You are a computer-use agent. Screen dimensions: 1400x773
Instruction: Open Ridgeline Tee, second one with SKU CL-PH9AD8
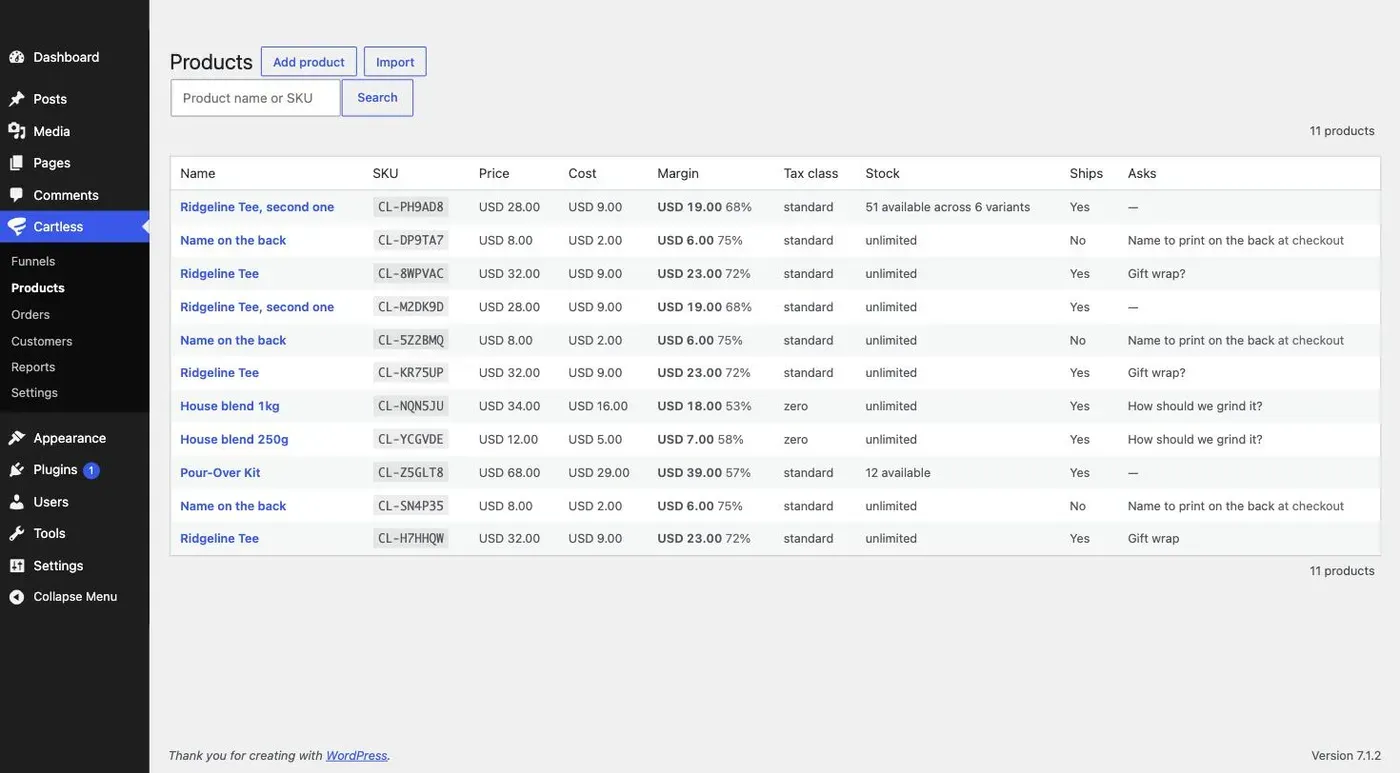[257, 207]
